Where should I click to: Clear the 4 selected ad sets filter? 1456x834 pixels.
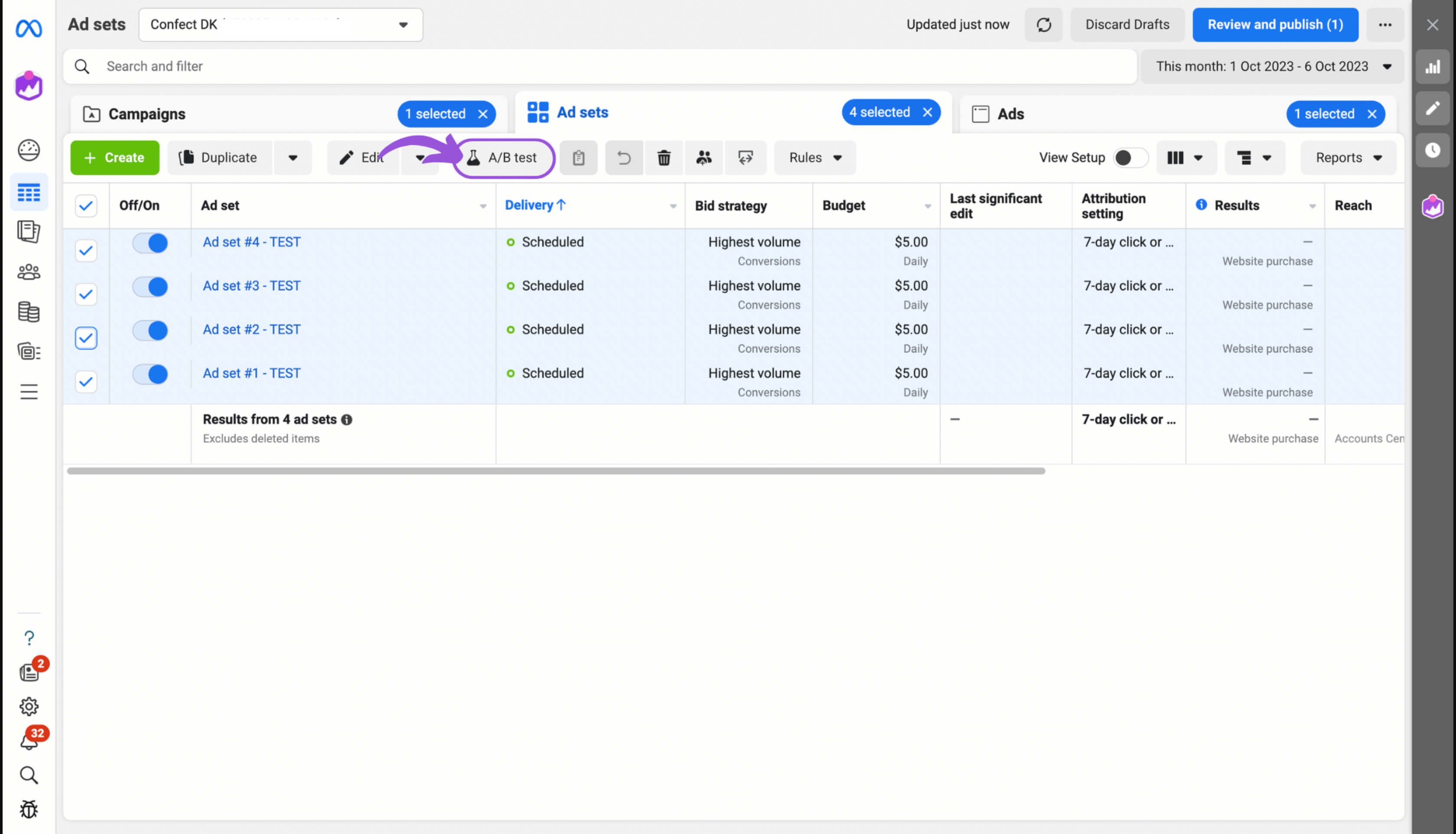tap(927, 112)
